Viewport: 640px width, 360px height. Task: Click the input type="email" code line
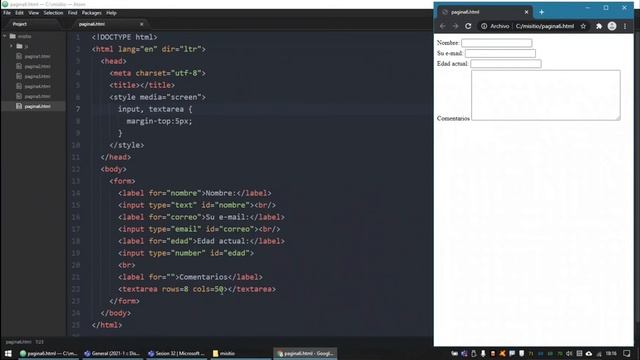(199, 229)
